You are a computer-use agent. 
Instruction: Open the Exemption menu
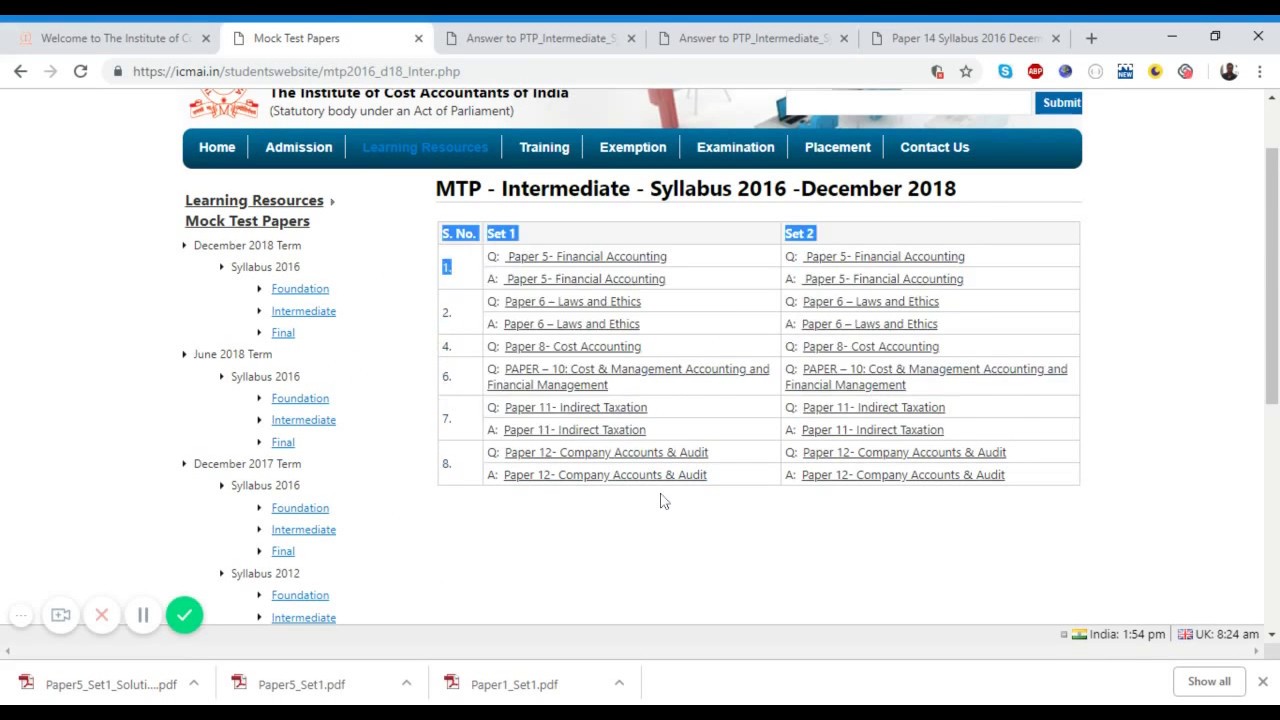click(x=633, y=147)
